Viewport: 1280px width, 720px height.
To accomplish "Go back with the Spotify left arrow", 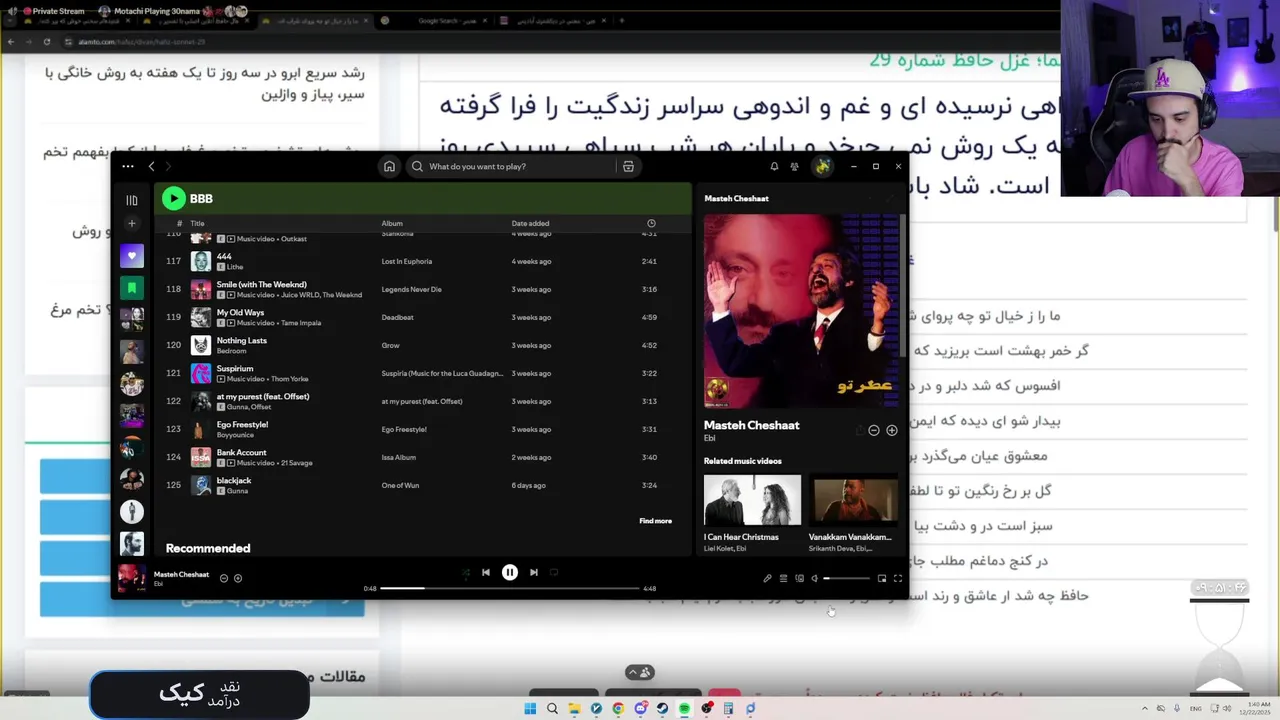I will click(152, 166).
